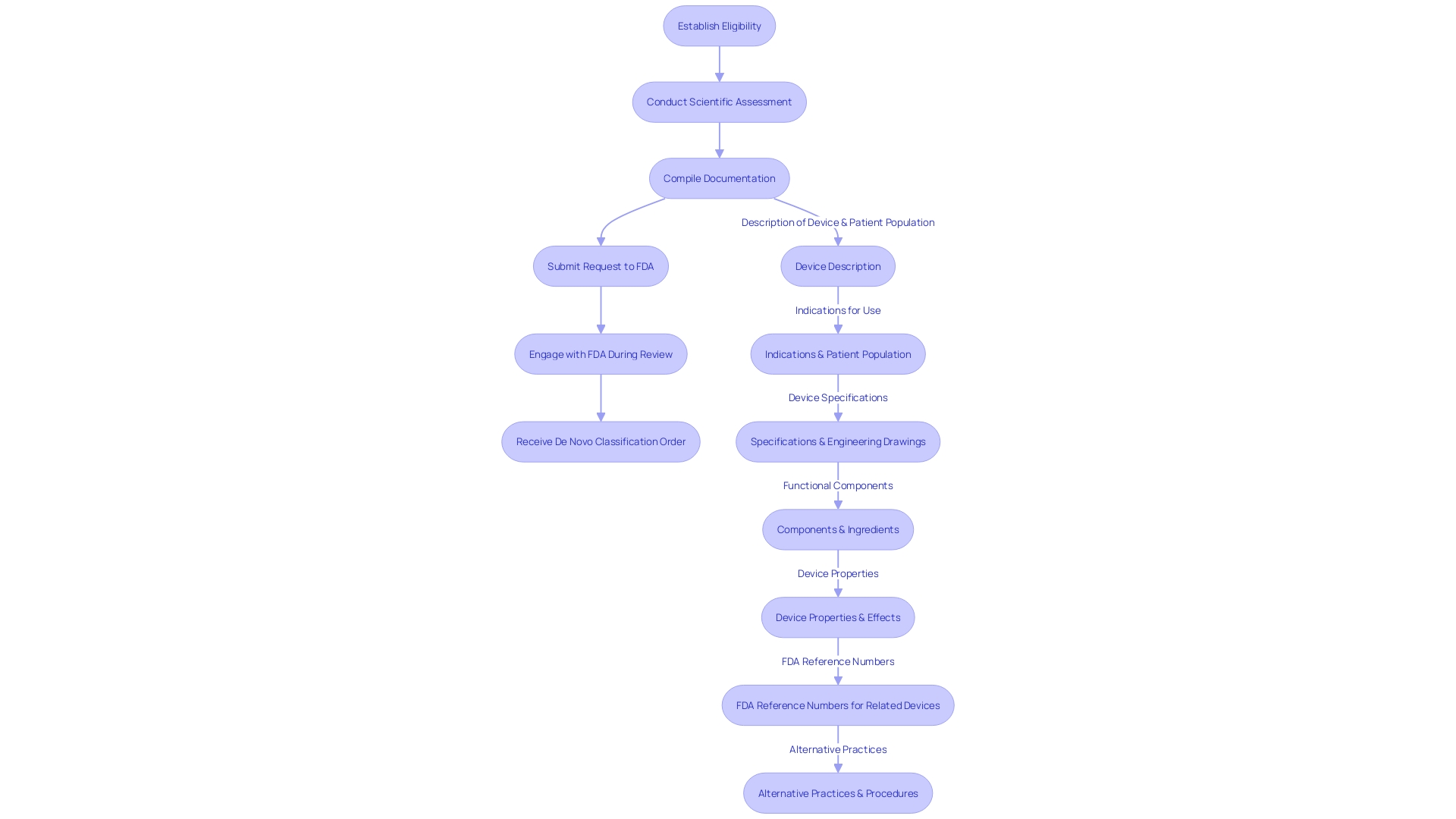Select the Indications & Patient Population node

pos(838,353)
